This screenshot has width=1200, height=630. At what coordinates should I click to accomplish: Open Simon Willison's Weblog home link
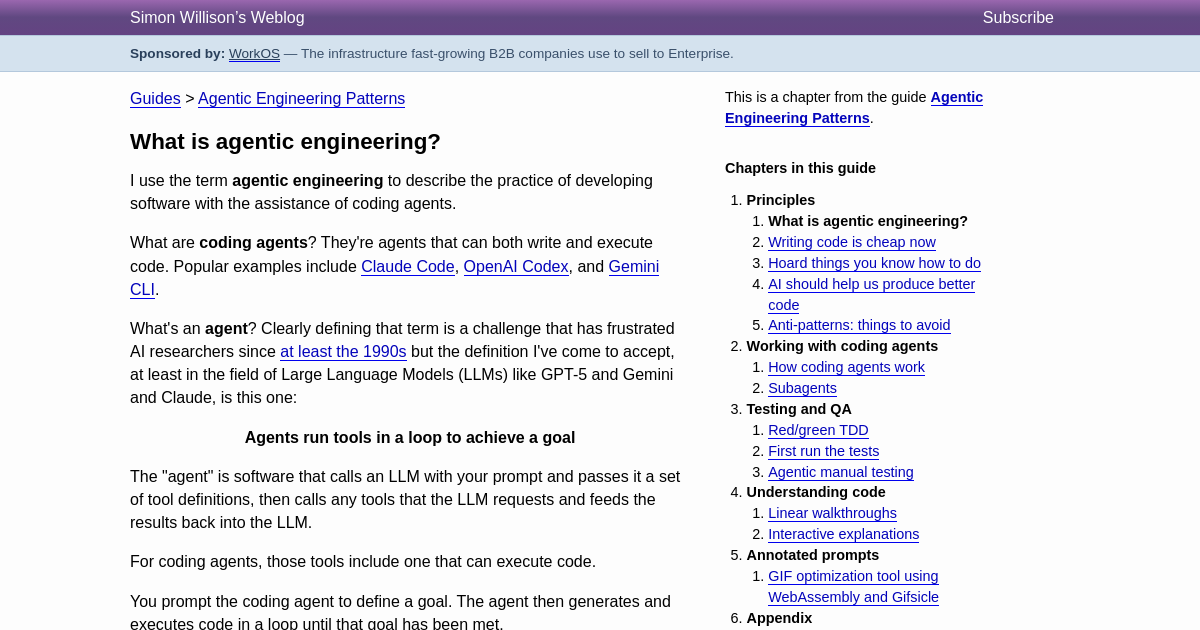point(217,18)
